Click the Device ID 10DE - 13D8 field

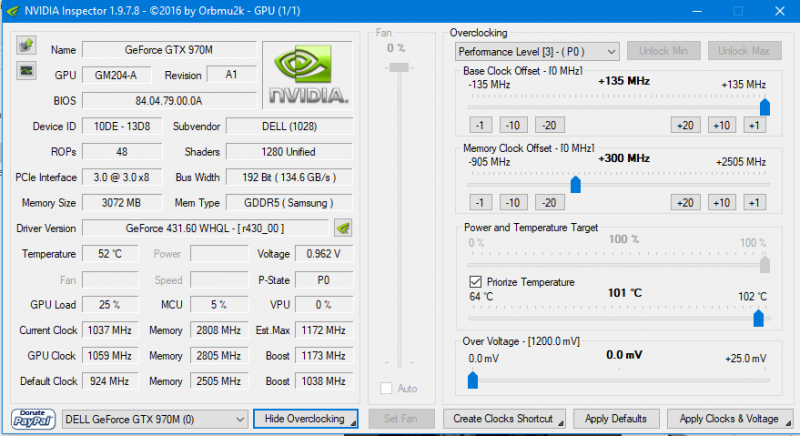[x=122, y=126]
